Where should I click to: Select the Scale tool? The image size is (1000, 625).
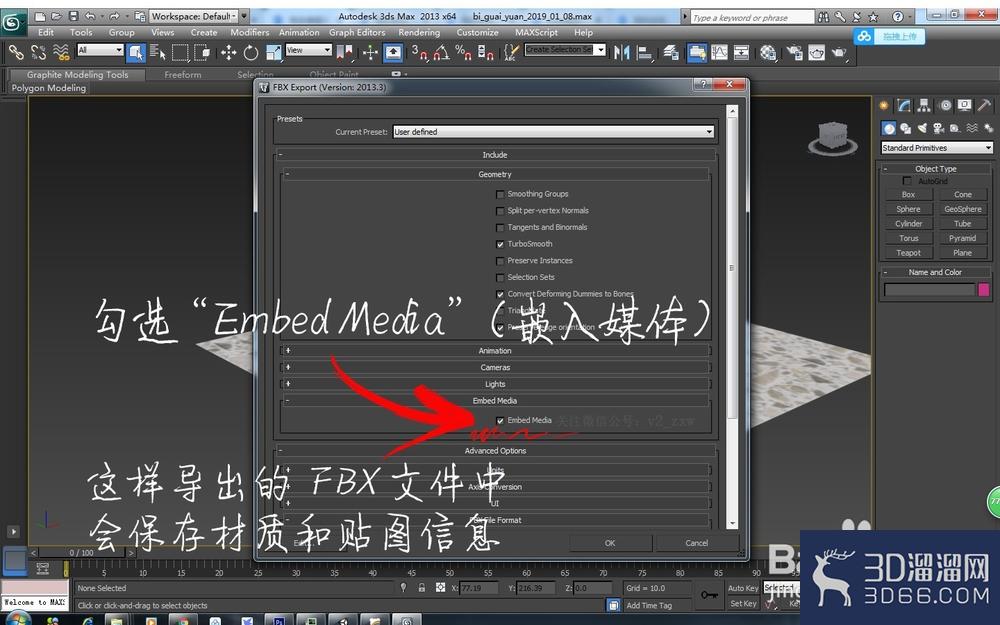click(274, 52)
